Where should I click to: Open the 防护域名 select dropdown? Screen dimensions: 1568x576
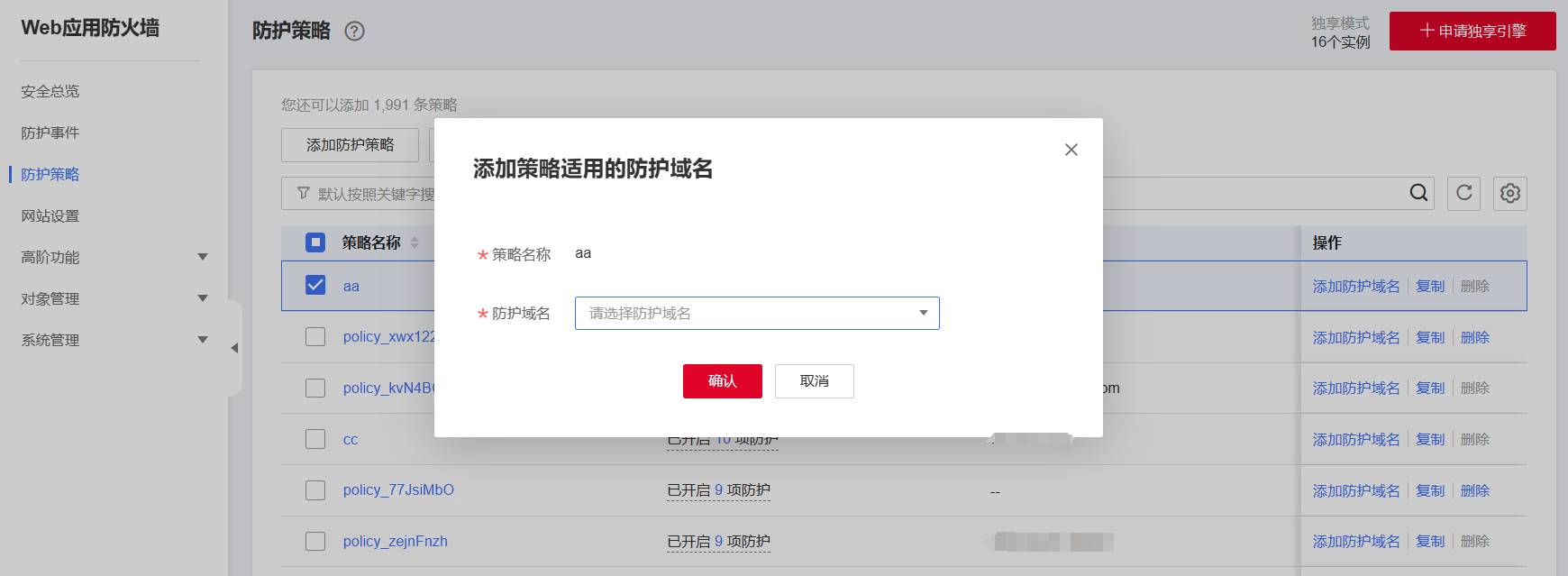(x=757, y=313)
